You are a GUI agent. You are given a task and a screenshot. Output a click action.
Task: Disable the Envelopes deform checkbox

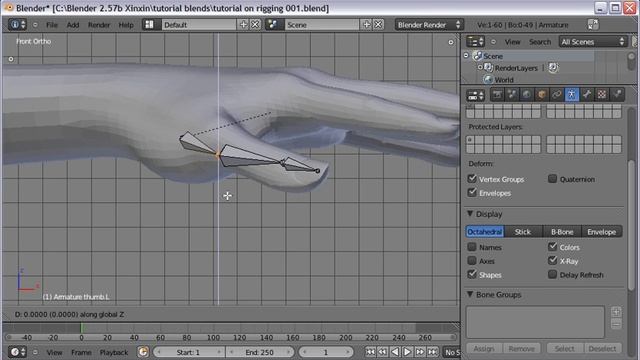[472, 192]
